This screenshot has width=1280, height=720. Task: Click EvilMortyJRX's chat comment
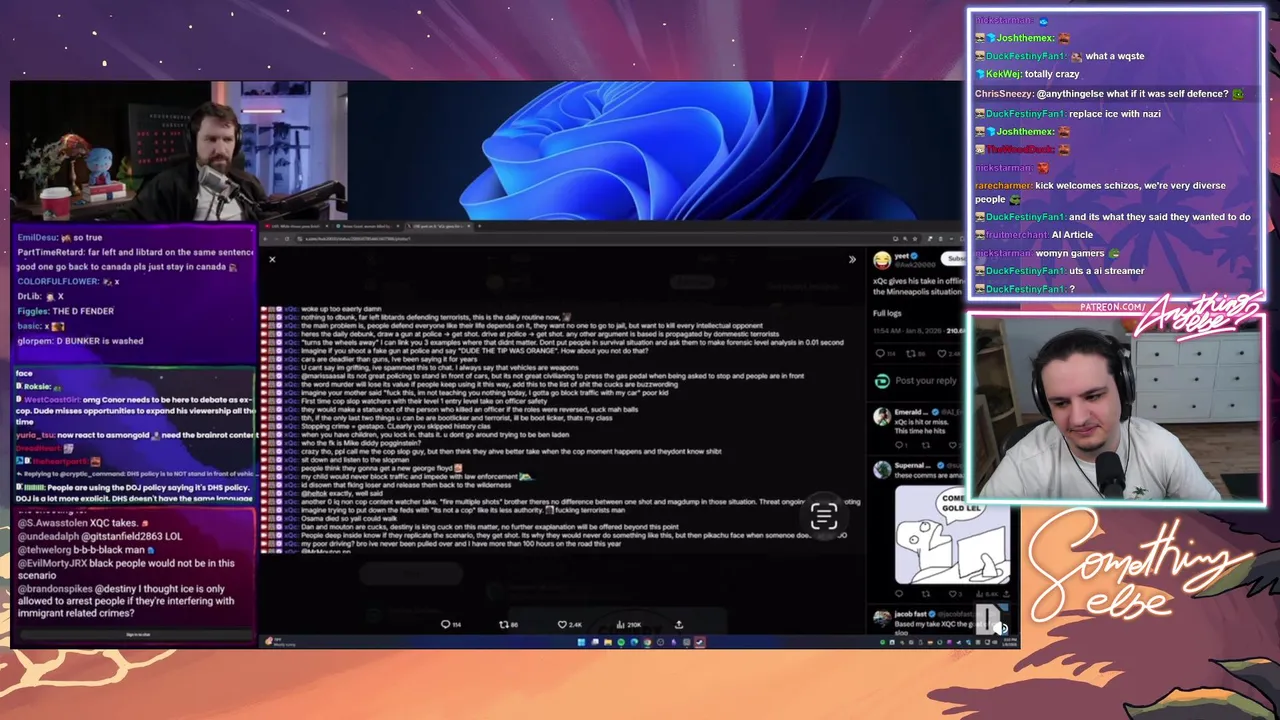127,569
